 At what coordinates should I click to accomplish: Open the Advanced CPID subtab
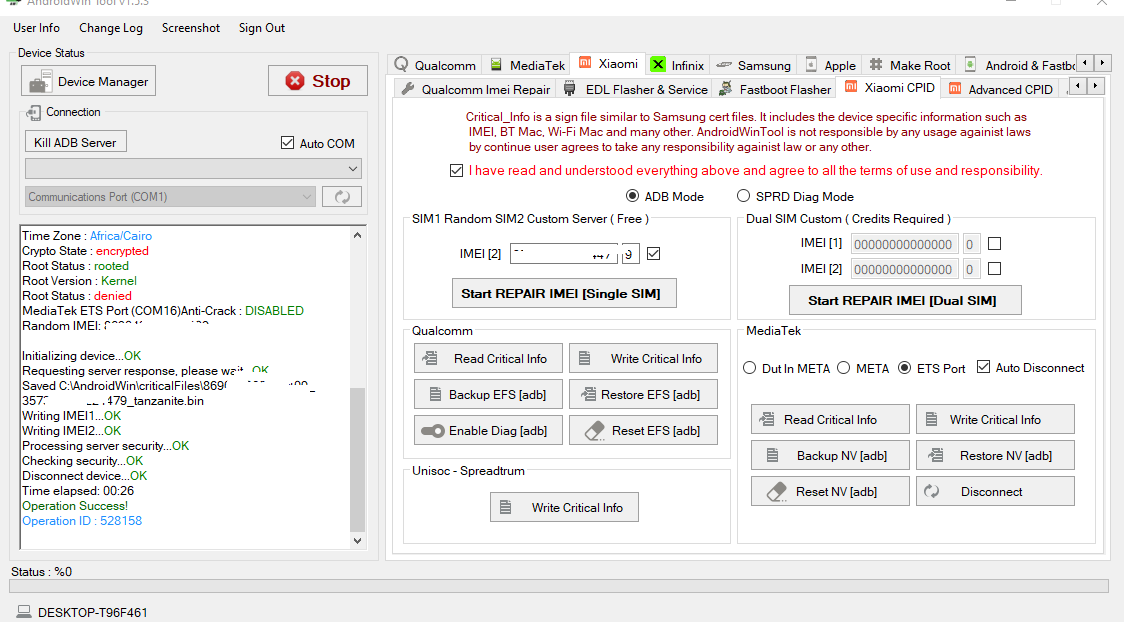1001,89
